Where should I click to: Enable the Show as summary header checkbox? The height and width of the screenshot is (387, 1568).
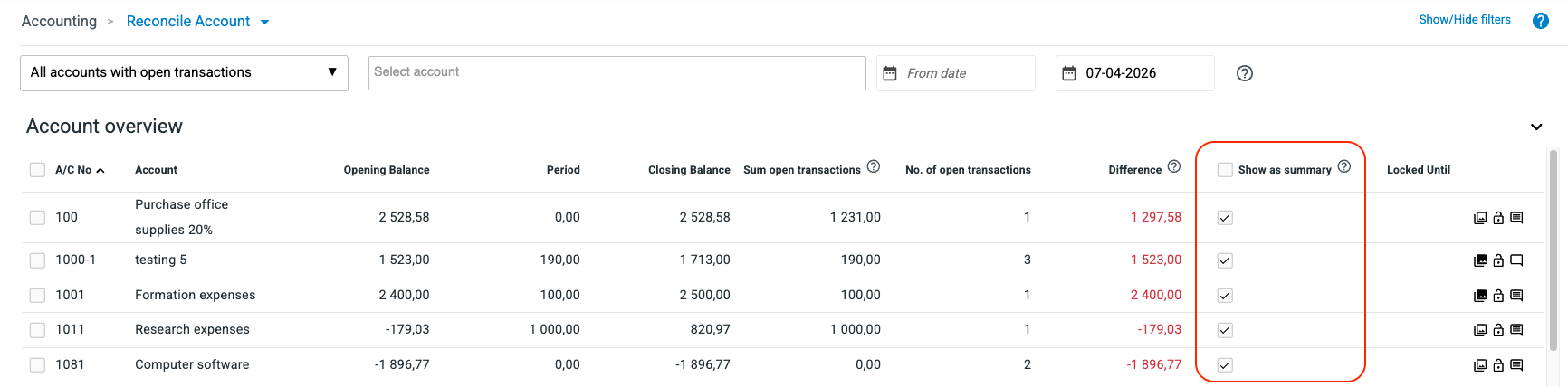click(1225, 170)
